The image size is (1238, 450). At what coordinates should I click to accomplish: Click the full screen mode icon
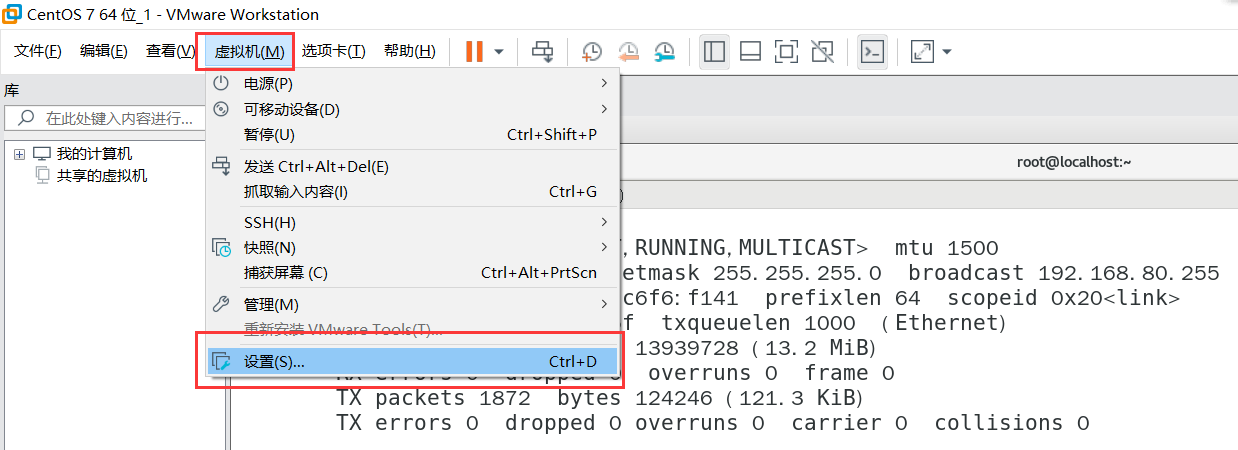tap(787, 51)
